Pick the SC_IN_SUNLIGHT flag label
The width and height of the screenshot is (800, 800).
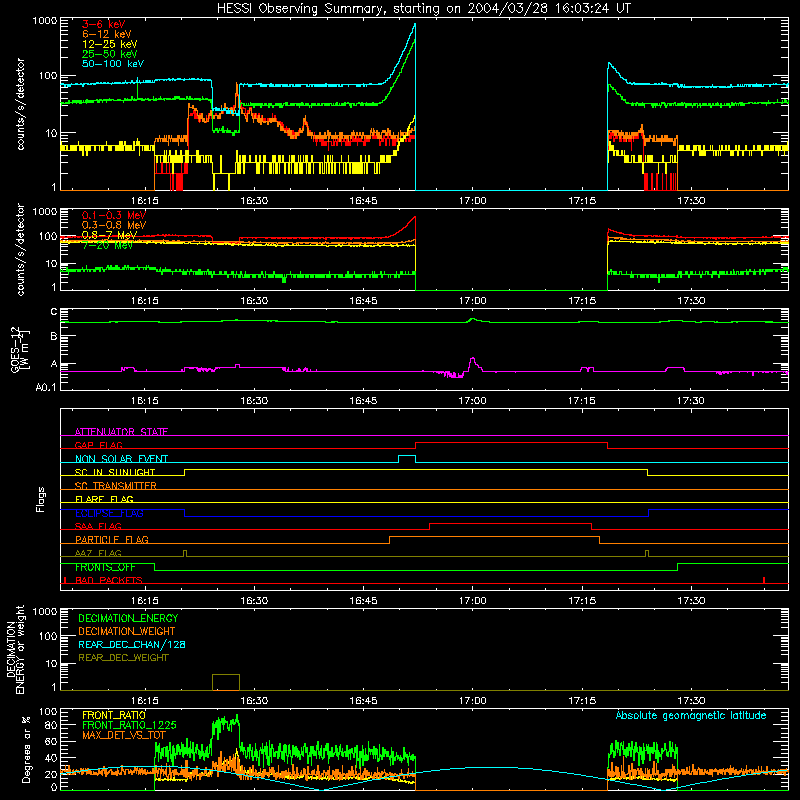pyautogui.click(x=115, y=472)
